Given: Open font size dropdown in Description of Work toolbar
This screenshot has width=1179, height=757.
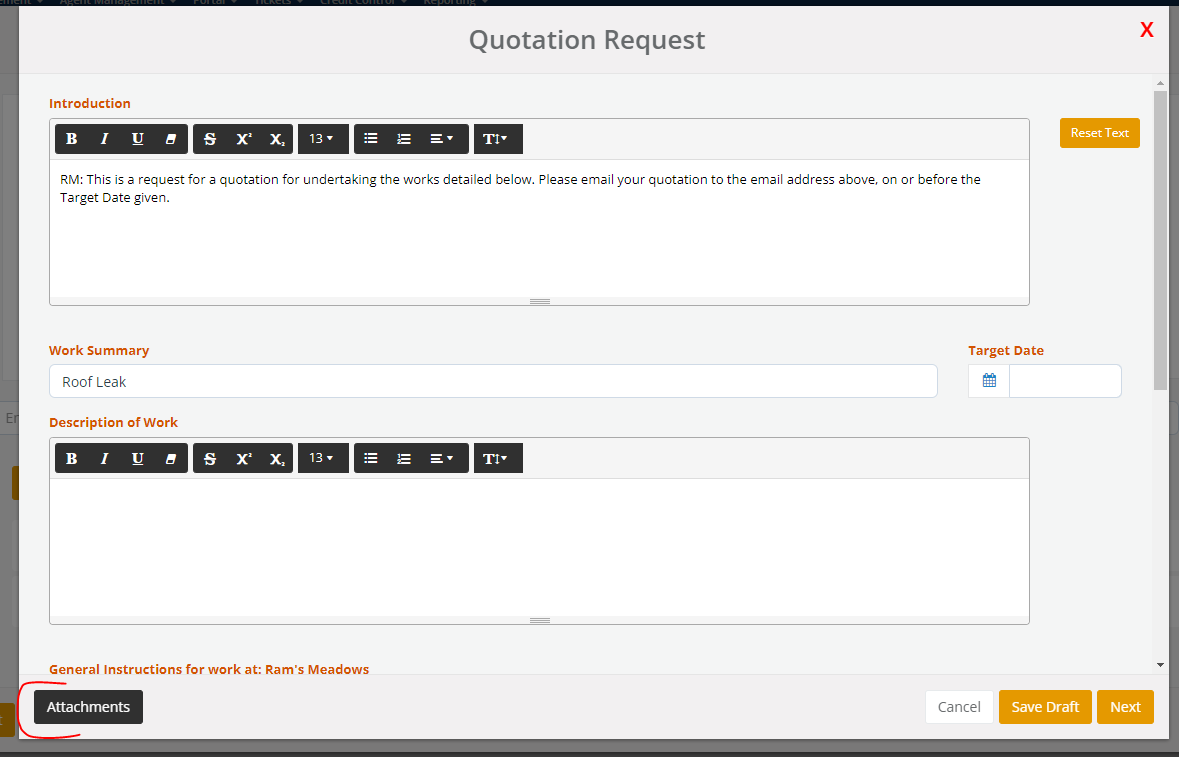Looking at the screenshot, I should pos(323,459).
